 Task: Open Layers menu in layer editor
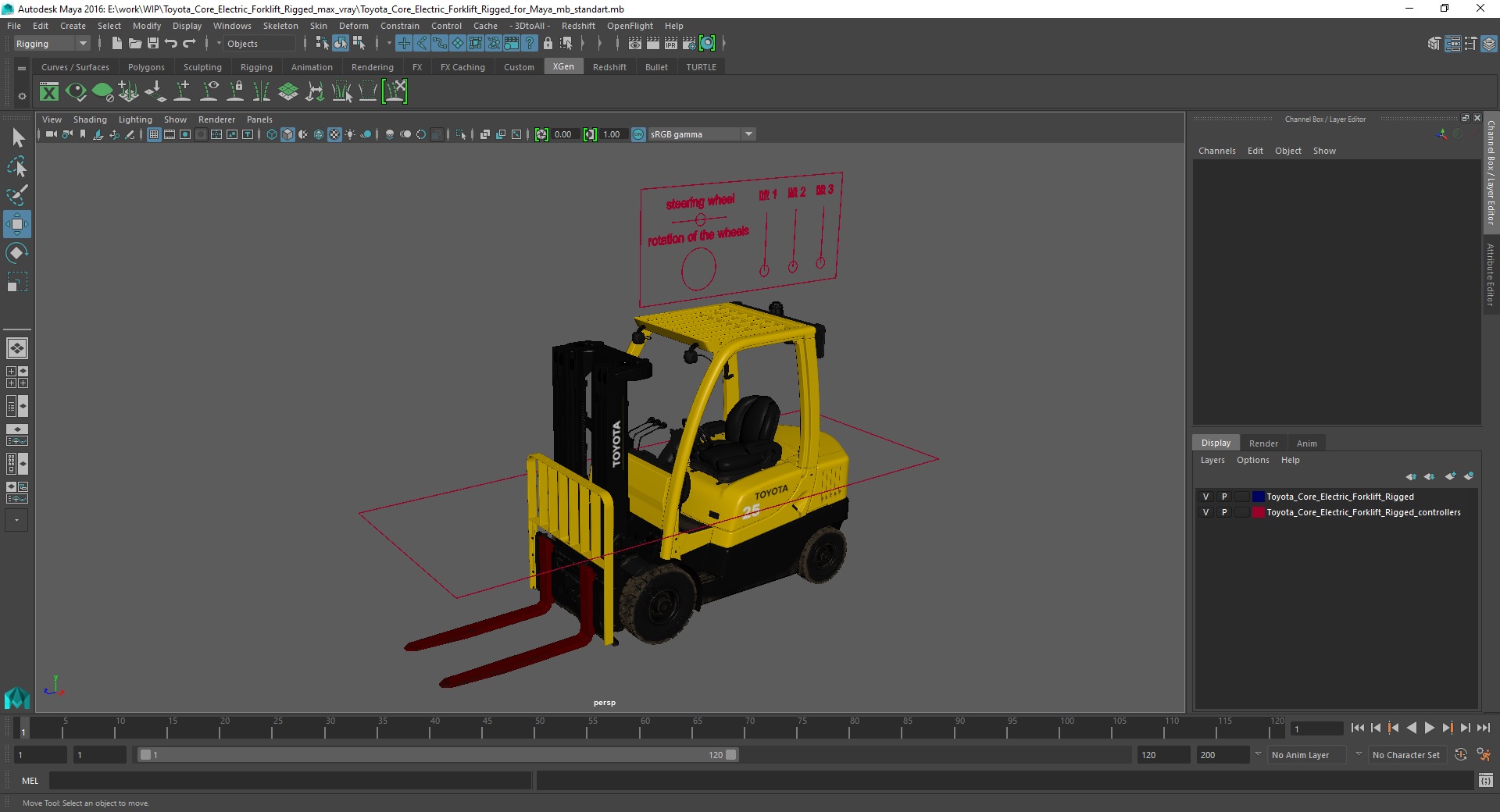click(1212, 460)
